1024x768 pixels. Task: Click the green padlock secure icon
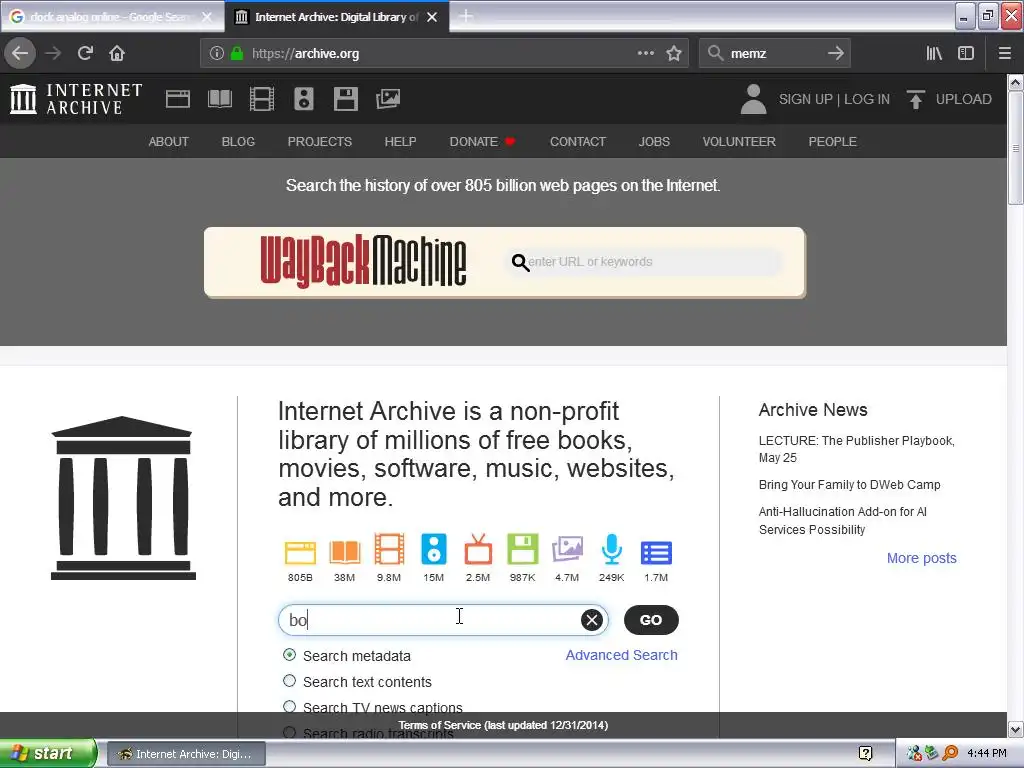237,54
